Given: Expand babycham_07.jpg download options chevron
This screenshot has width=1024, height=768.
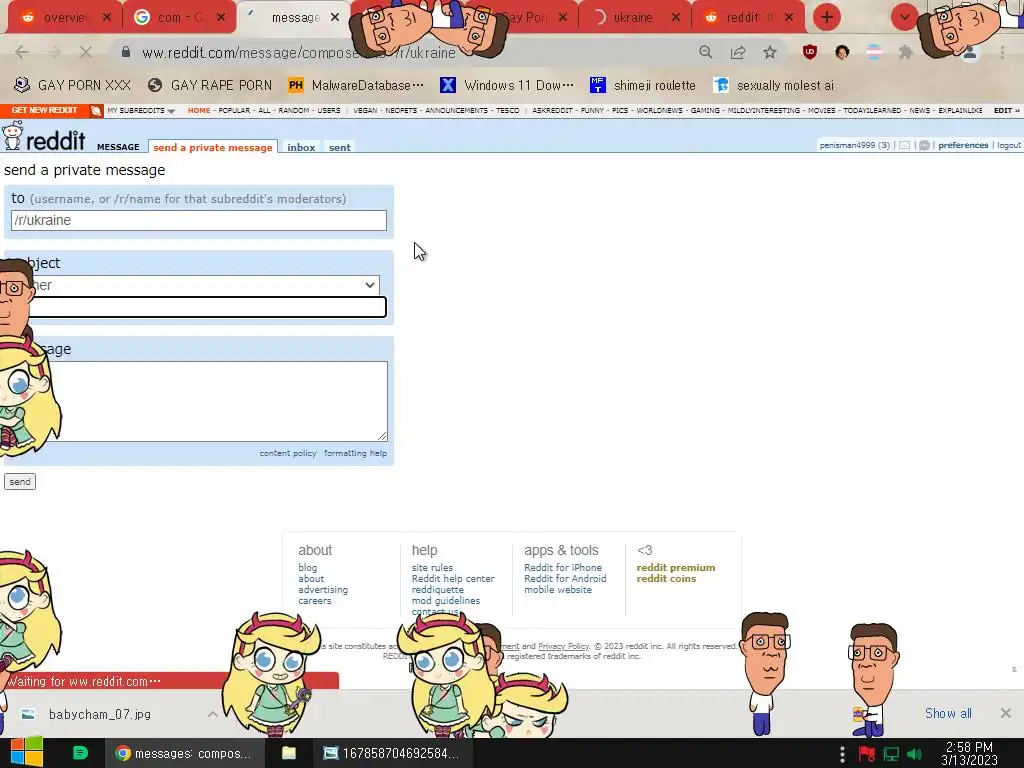Looking at the screenshot, I should [x=213, y=714].
